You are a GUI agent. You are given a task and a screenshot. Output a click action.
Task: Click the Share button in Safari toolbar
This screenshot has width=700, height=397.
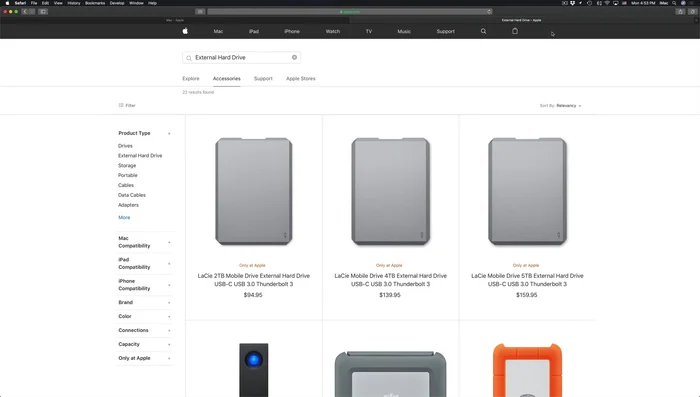680,12
